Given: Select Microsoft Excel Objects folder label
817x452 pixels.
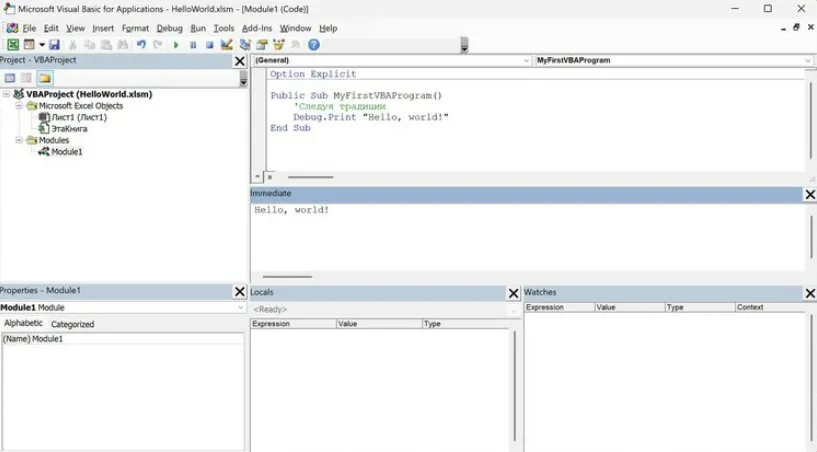Looking at the screenshot, I should click(81, 106).
